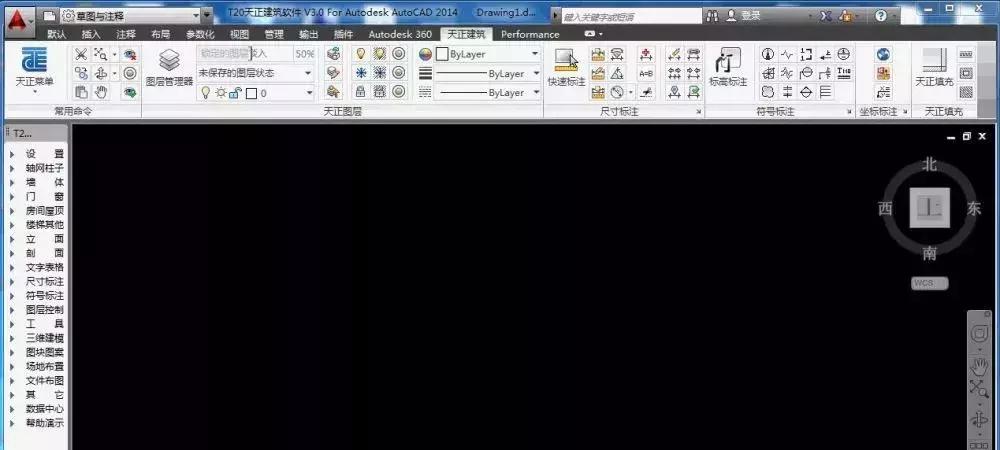Click the Autodesk Exchange X icon
1000x450 pixels.
coord(826,16)
